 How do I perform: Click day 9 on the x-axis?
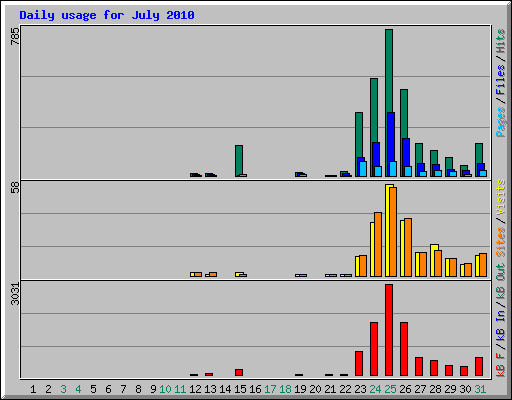coord(153,389)
